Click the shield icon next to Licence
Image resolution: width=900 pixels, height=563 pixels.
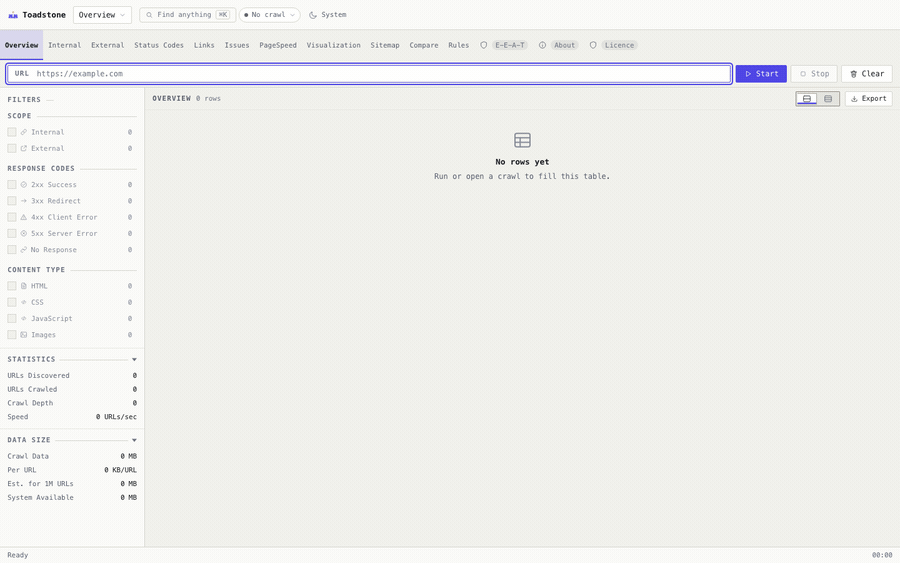[593, 45]
